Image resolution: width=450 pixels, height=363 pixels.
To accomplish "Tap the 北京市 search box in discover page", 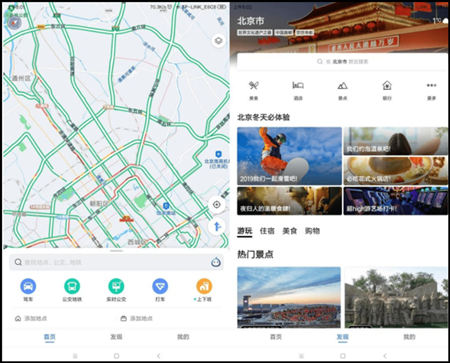I will (342, 62).
